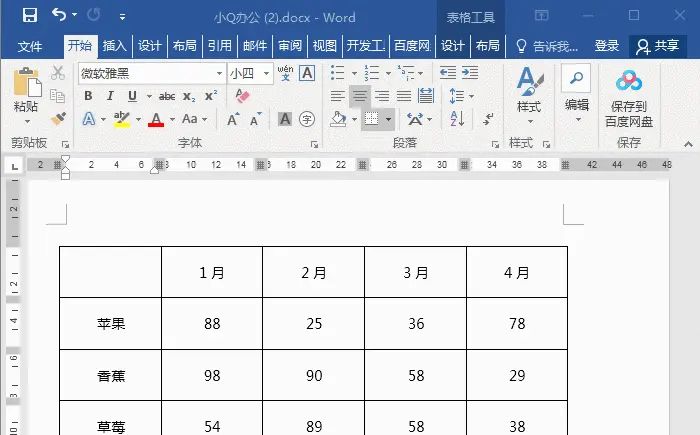This screenshot has height=435, width=700.
Task: Go to the 审阅 tab
Action: click(290, 46)
